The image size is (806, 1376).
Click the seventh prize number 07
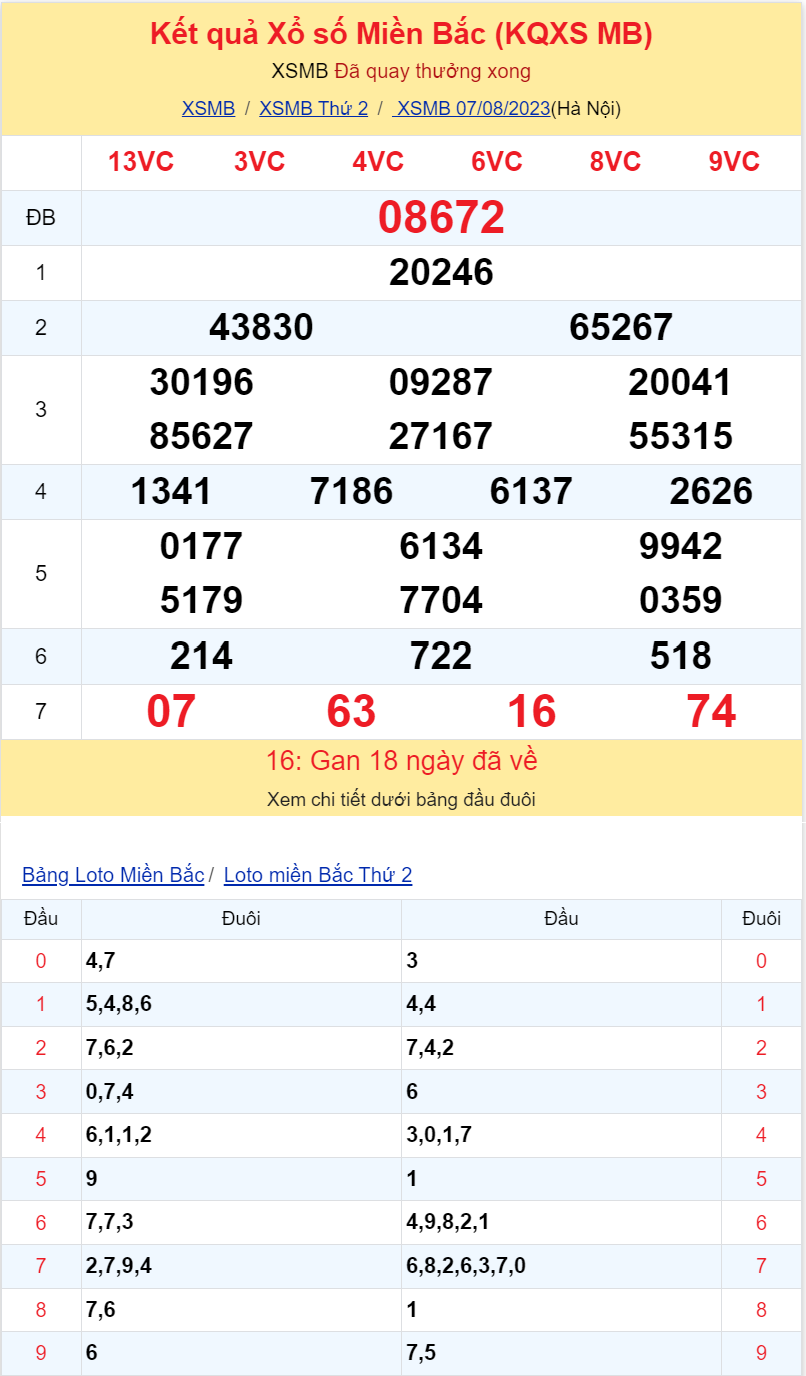pos(172,713)
